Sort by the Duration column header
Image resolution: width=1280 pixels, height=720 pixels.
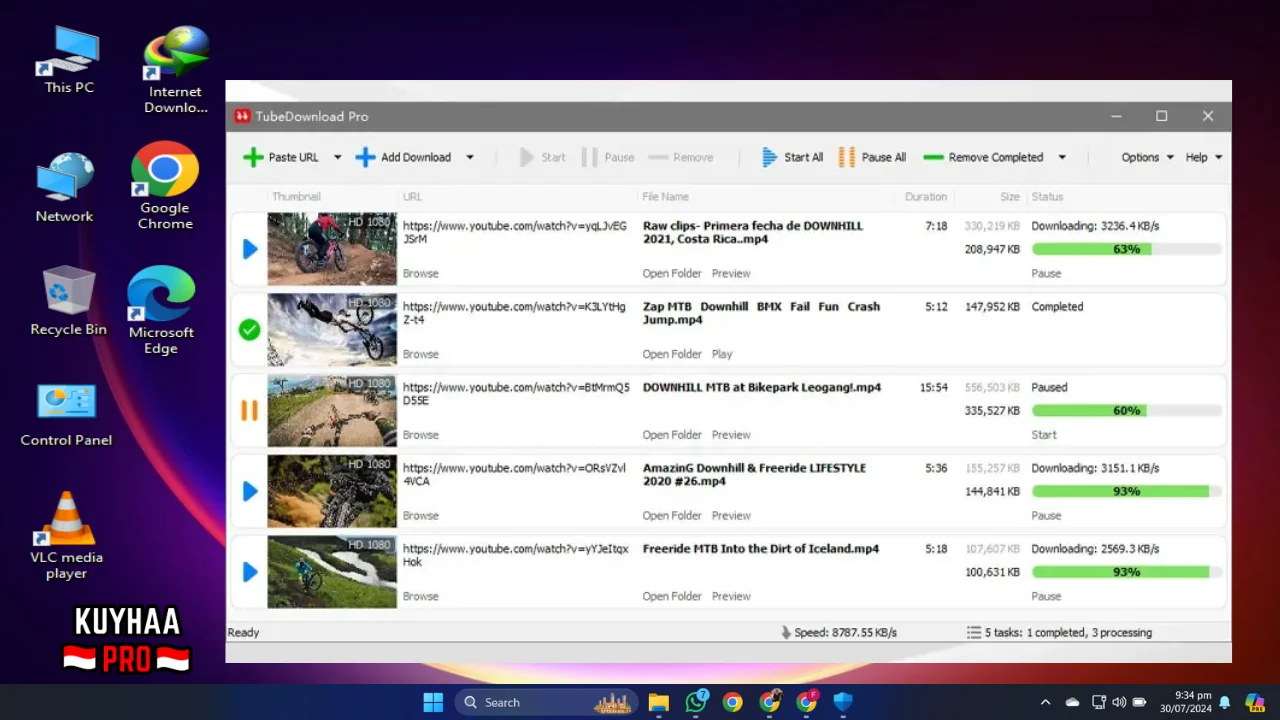[925, 197]
